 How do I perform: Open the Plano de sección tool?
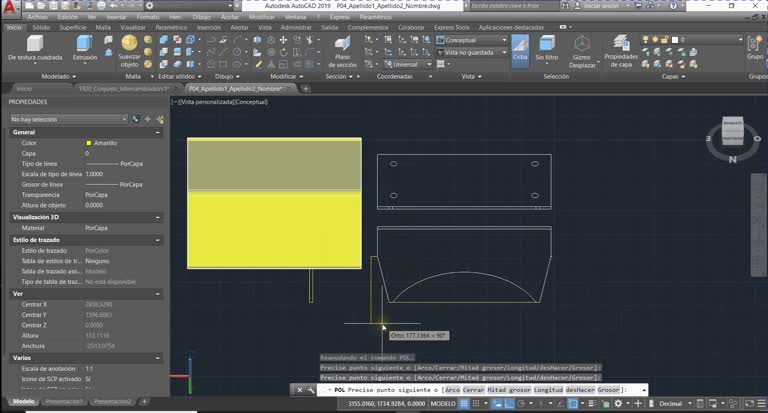342,51
